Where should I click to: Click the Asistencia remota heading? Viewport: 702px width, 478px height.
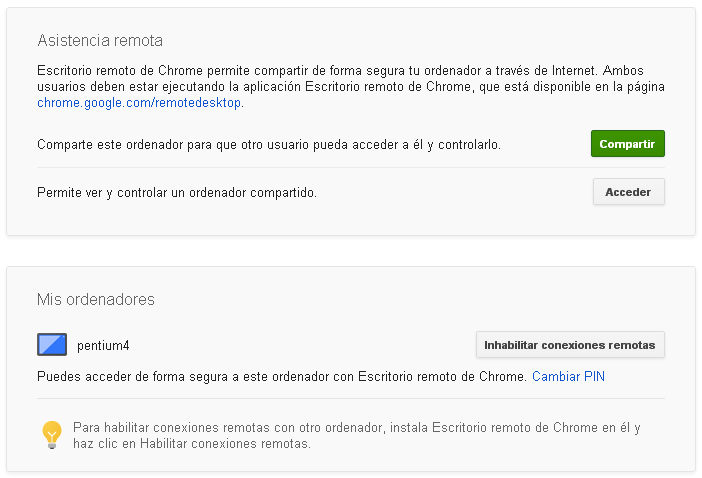tap(100, 40)
